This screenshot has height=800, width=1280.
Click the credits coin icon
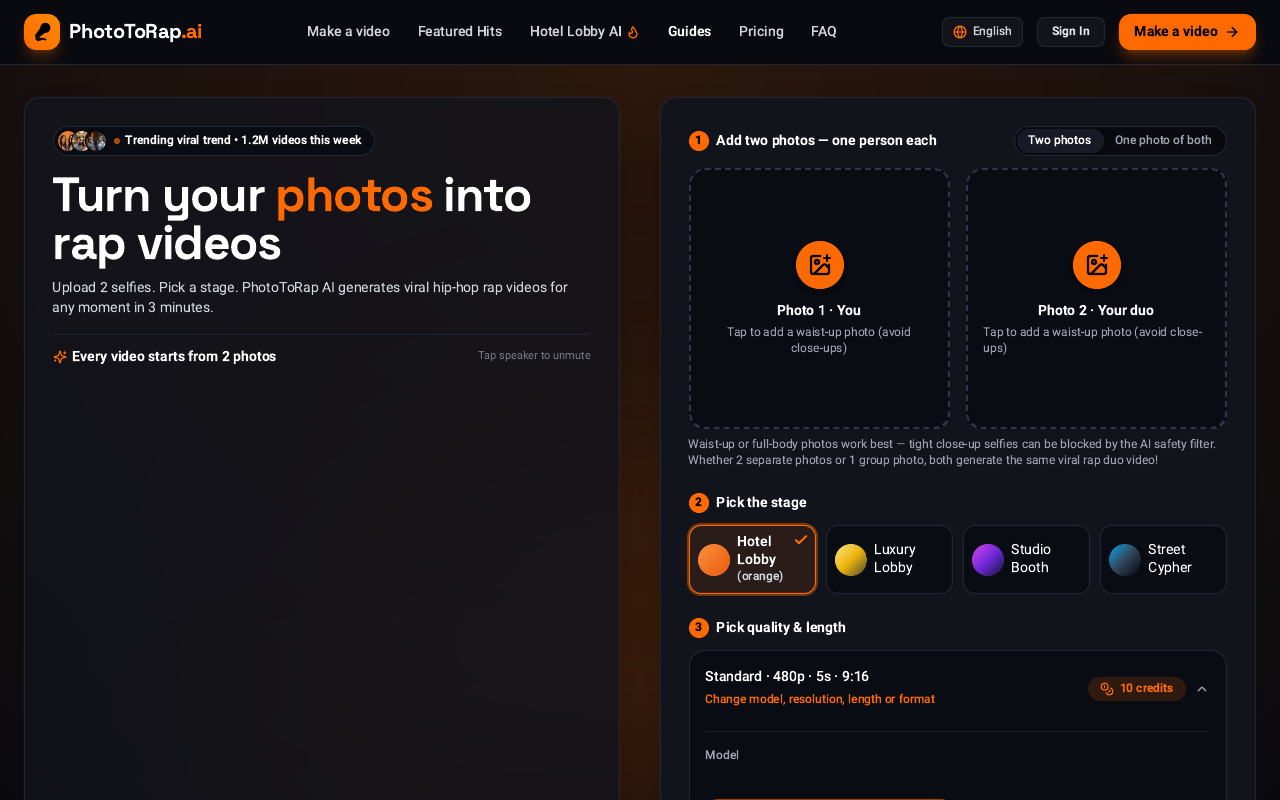coord(1107,689)
